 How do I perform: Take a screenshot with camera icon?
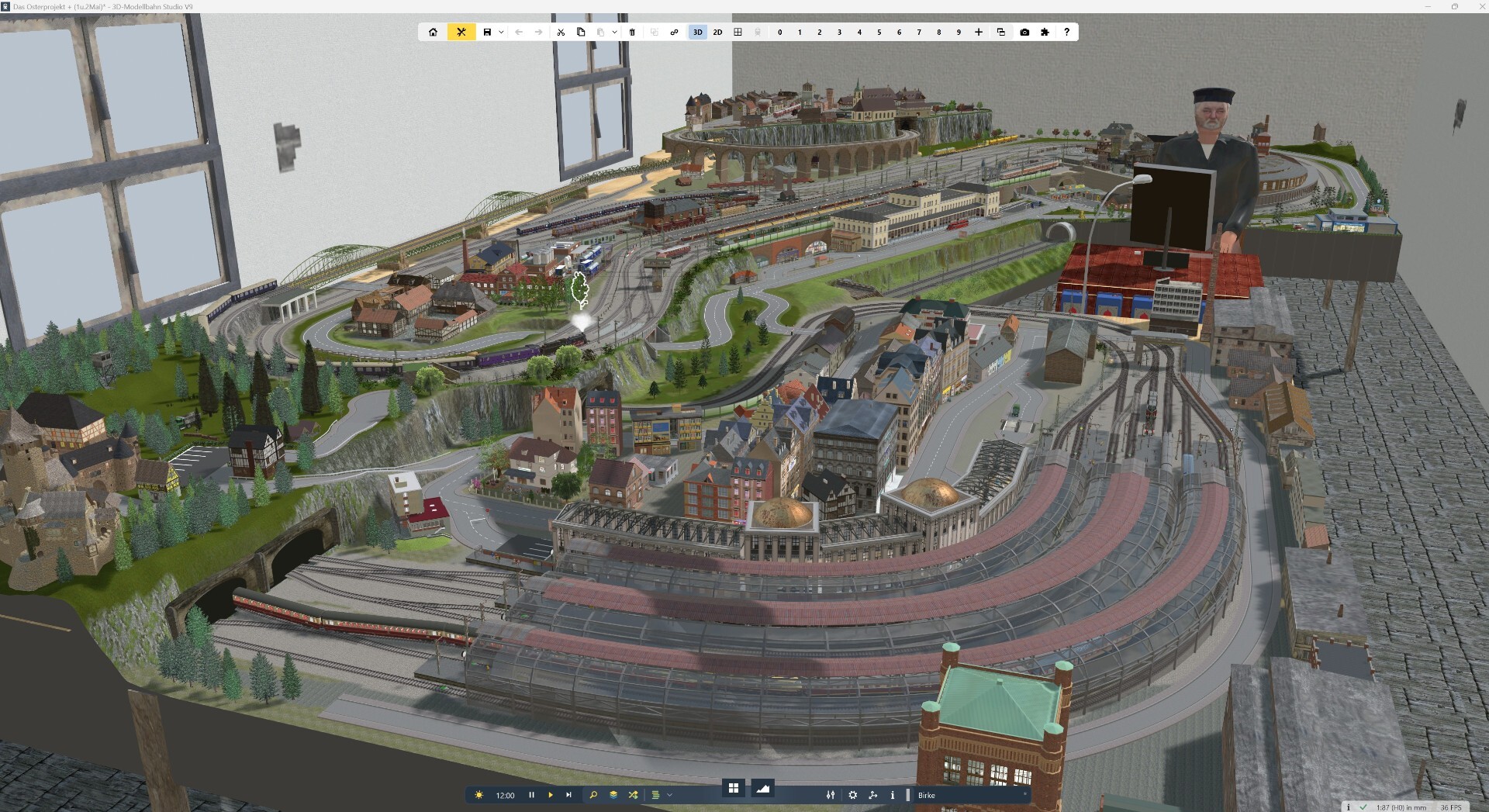tap(1024, 32)
